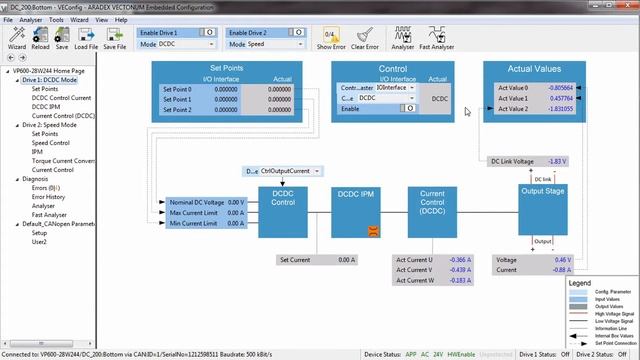The height and width of the screenshot is (360, 640).
Task: Open Drive 2 Mode Speed dropdown
Action: pos(275,44)
